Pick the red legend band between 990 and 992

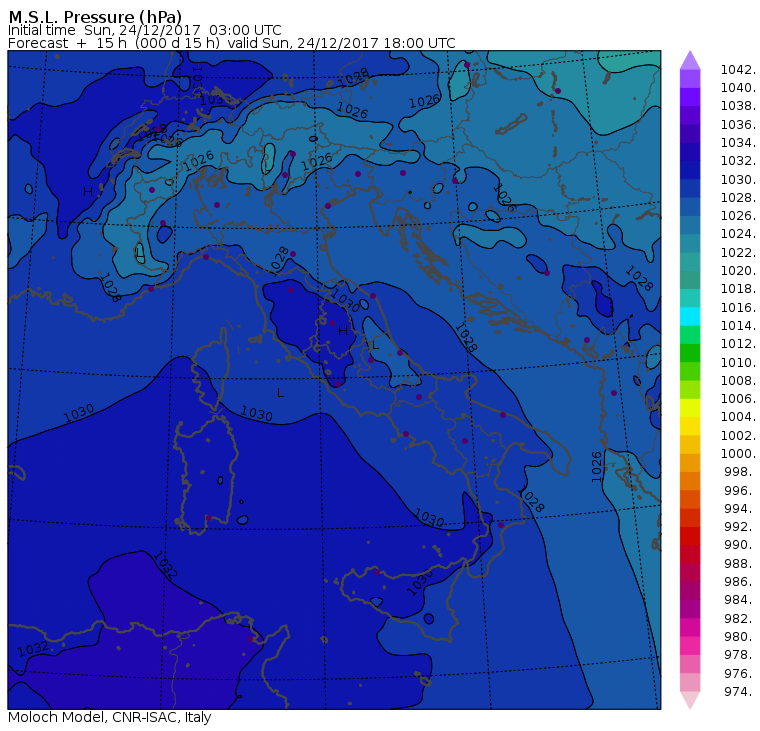pyautogui.click(x=690, y=536)
